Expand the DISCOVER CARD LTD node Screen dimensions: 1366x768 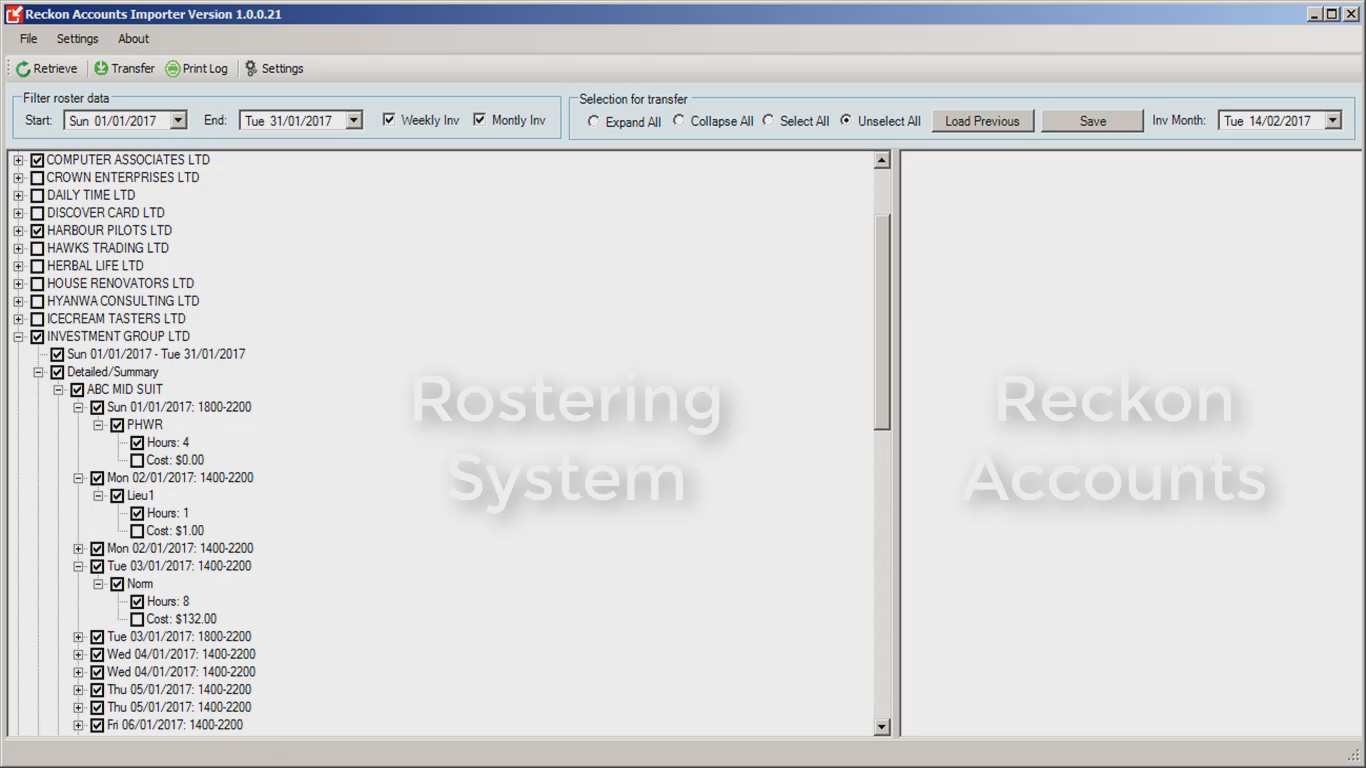[x=18, y=213]
